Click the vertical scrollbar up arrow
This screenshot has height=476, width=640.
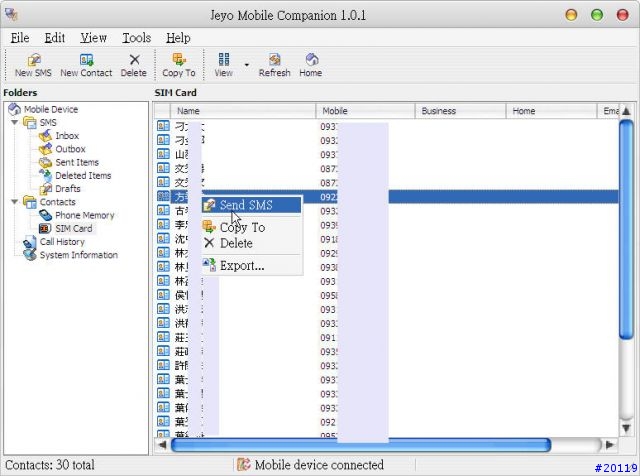click(627, 111)
